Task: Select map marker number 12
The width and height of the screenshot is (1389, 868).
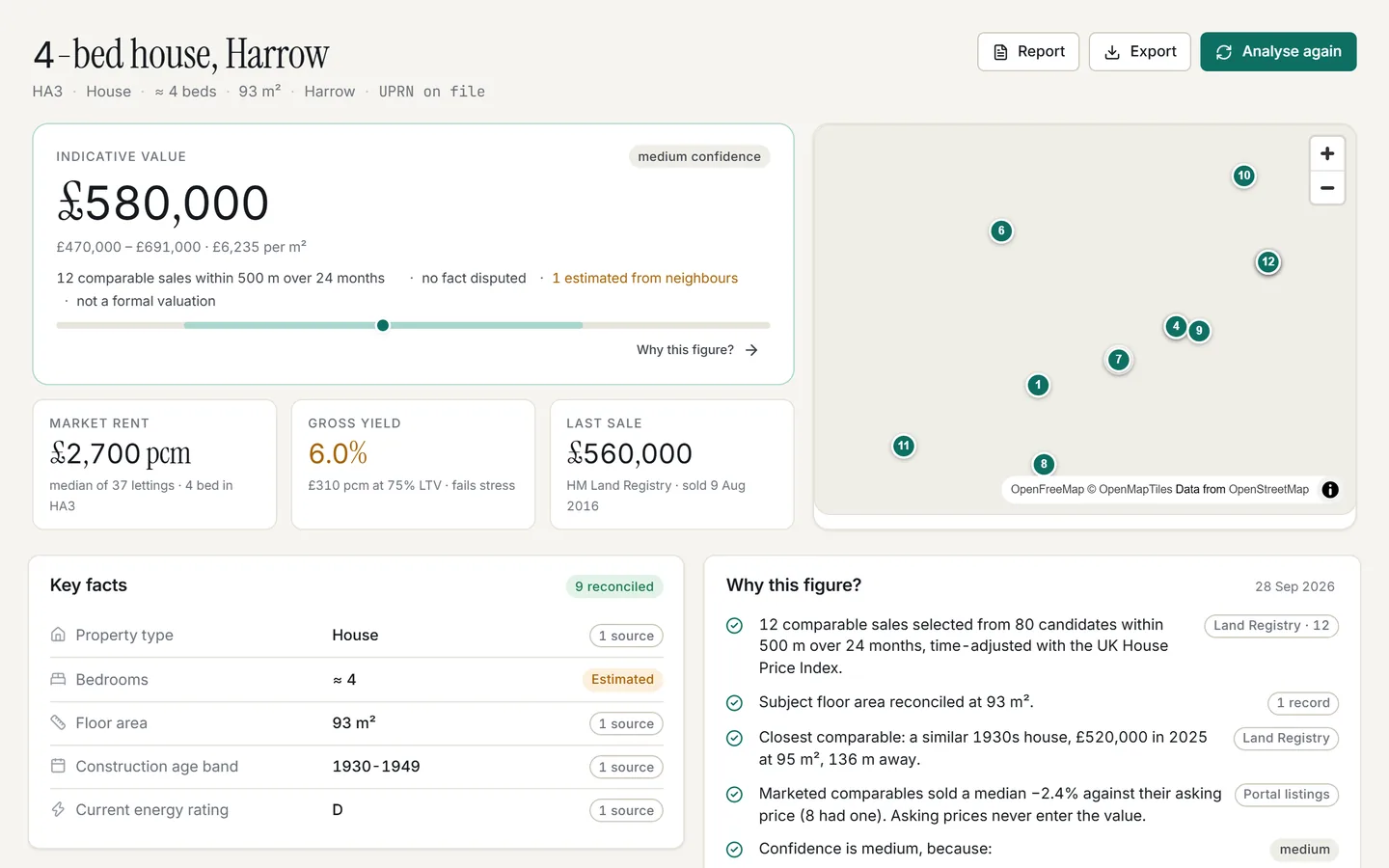Action: 1267,261
